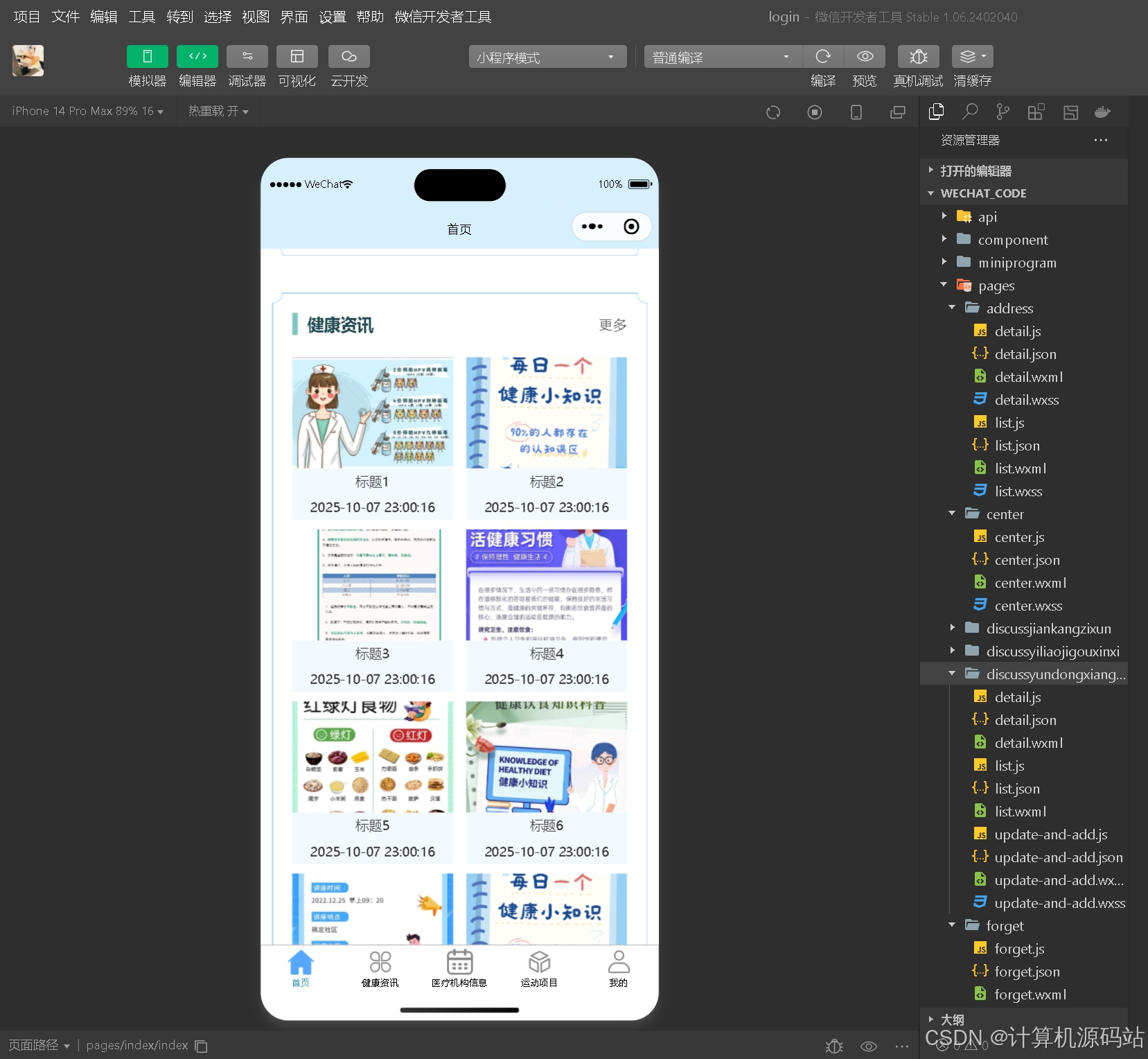1148x1059 pixels.
Task: Click the compile refresh icon
Action: (823, 56)
